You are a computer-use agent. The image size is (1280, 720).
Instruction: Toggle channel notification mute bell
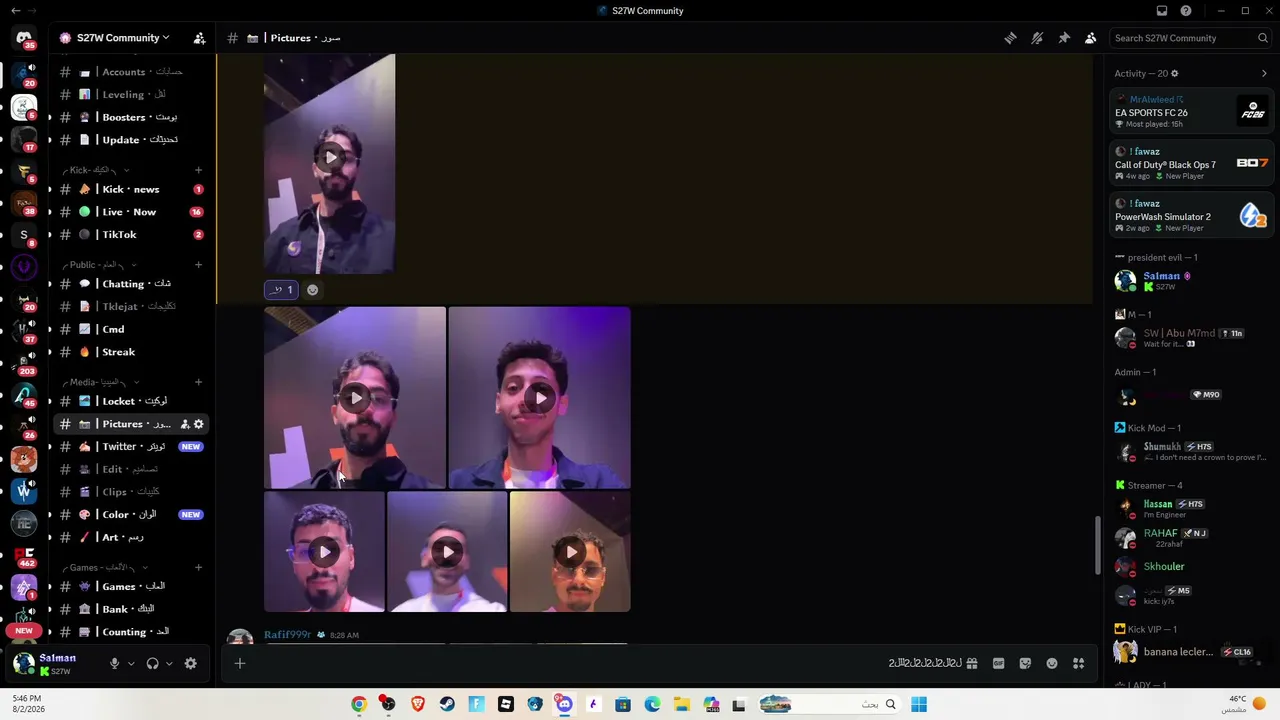pos(1037,38)
